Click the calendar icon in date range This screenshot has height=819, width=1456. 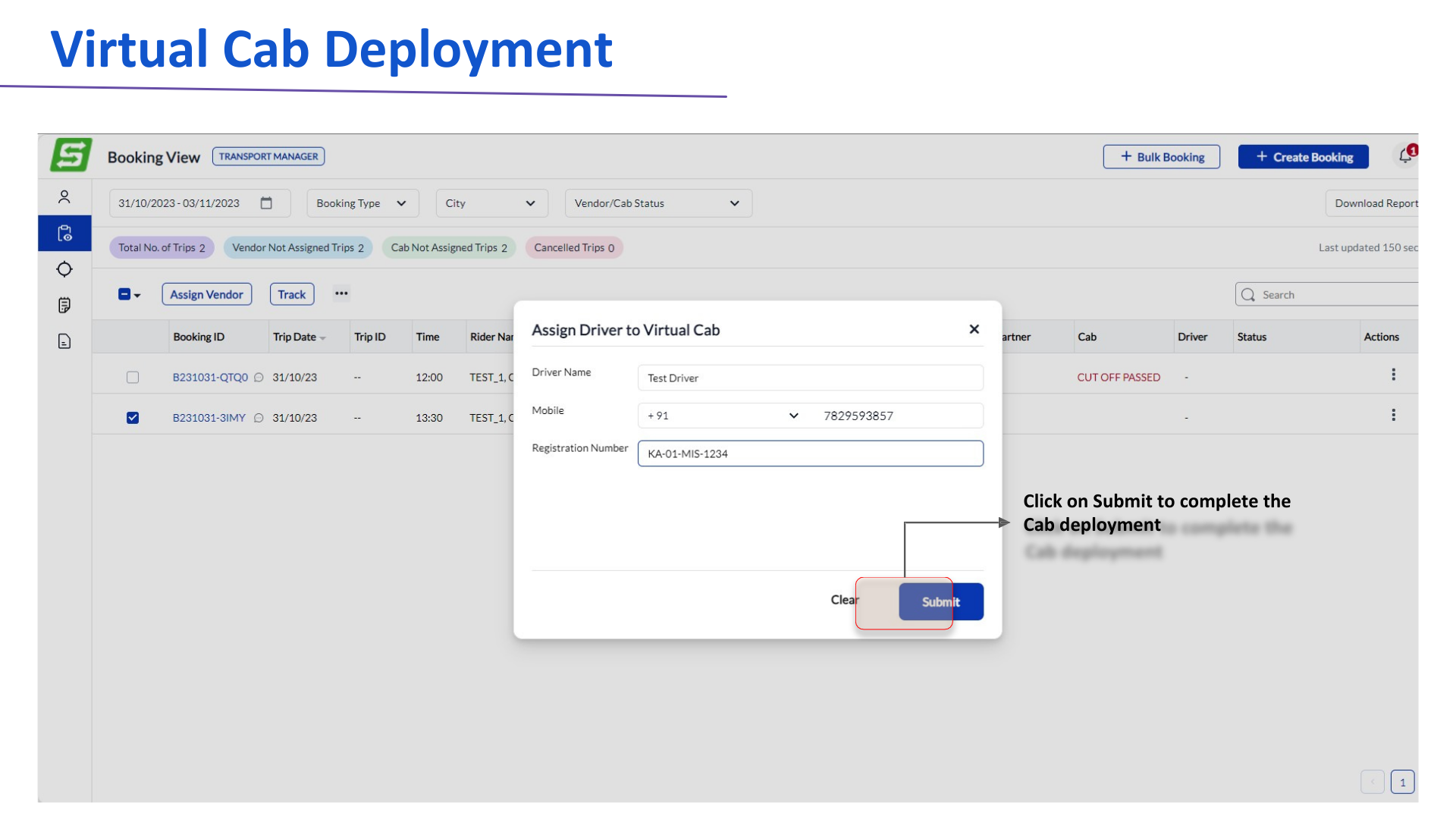266,203
